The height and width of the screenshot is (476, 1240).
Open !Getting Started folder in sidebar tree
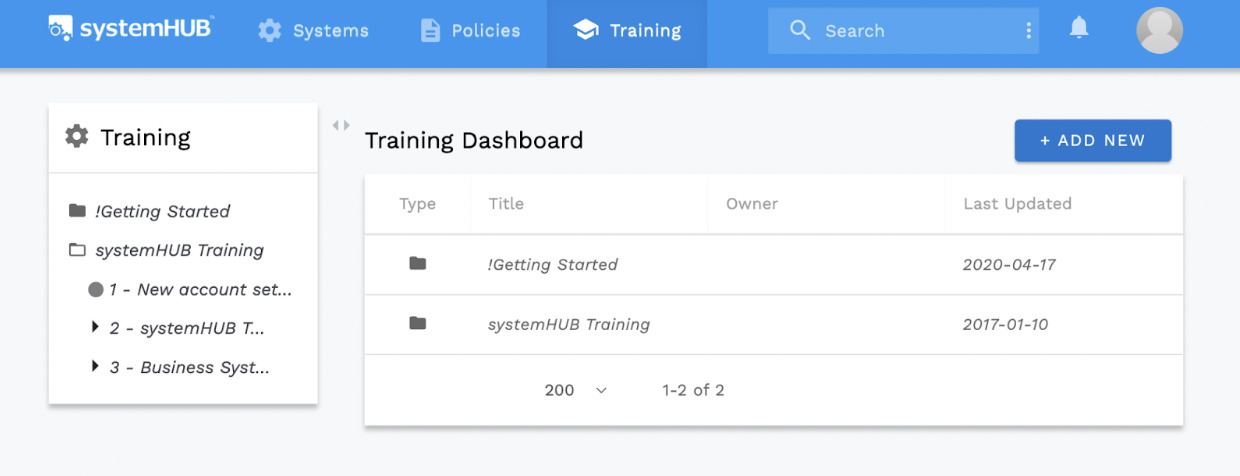point(162,211)
